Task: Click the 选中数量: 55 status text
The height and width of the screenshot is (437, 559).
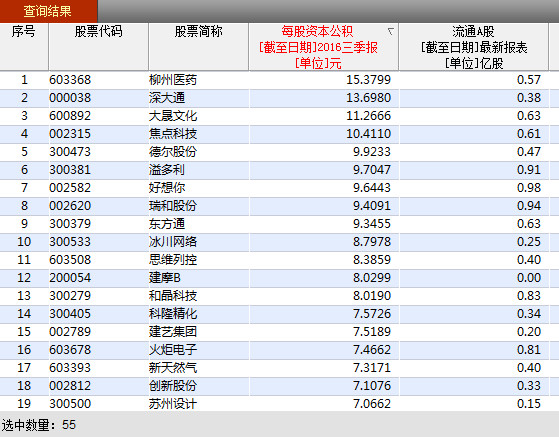Action: [x=39, y=425]
